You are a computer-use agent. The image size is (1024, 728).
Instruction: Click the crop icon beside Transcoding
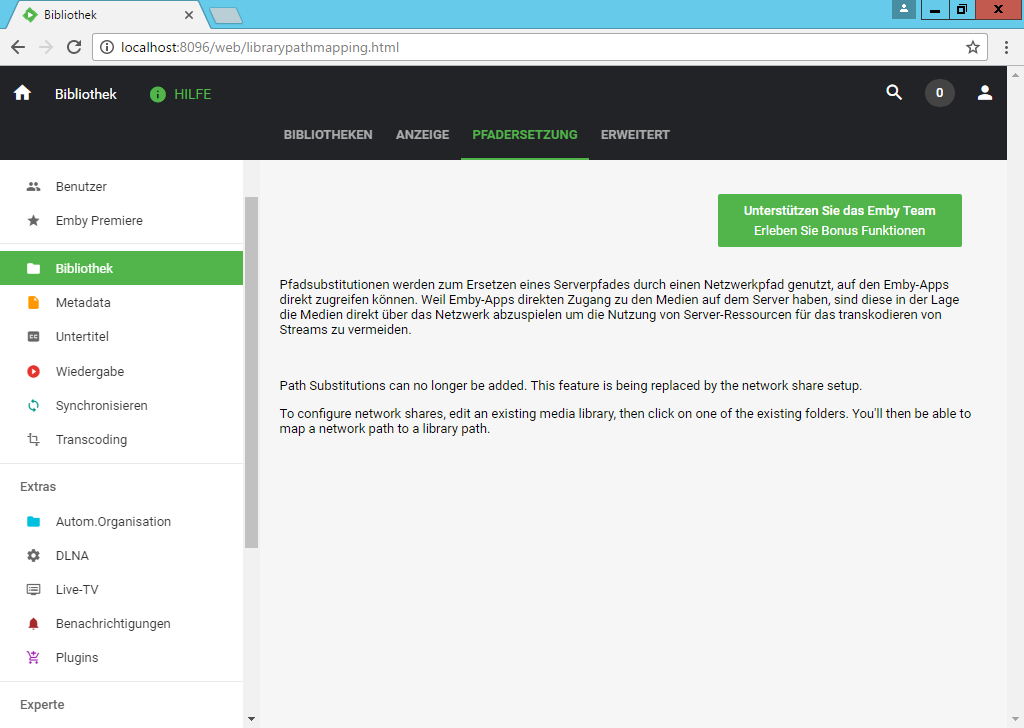(33, 439)
